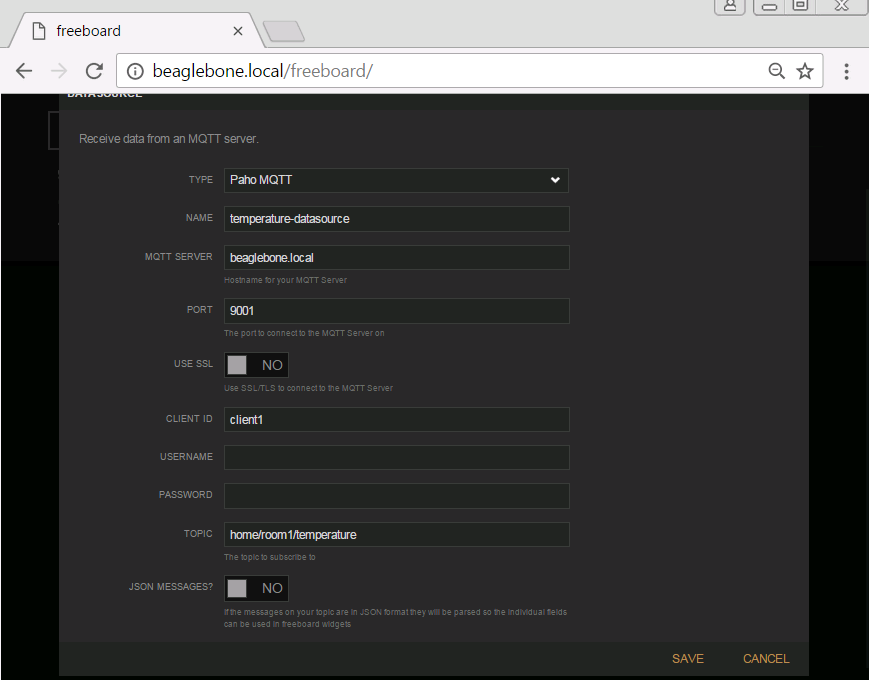This screenshot has height=680, width=869.
Task: Select the CLIENT ID text field
Action: click(x=396, y=419)
